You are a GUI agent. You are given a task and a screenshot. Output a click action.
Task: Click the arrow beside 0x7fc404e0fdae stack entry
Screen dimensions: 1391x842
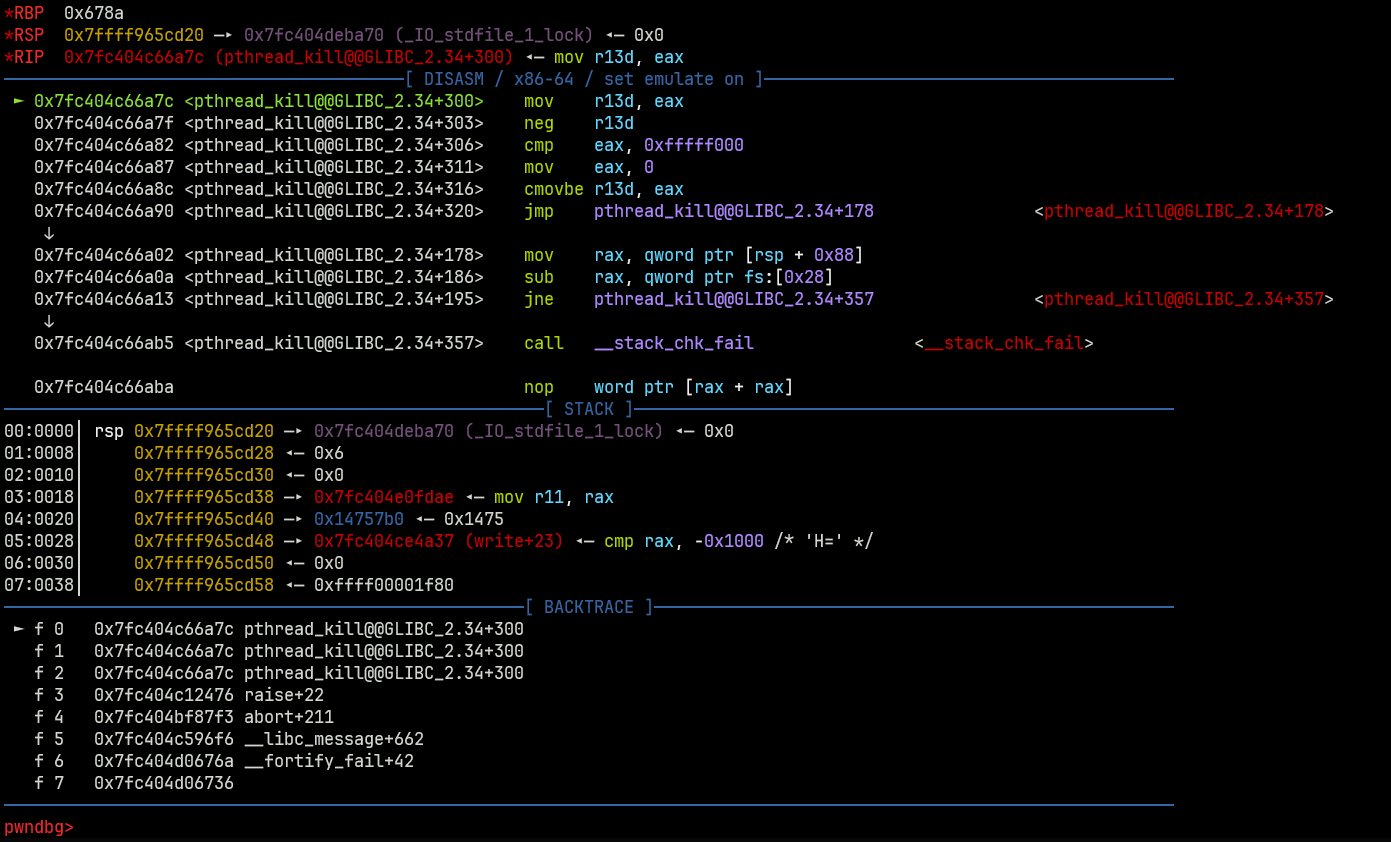coord(293,497)
